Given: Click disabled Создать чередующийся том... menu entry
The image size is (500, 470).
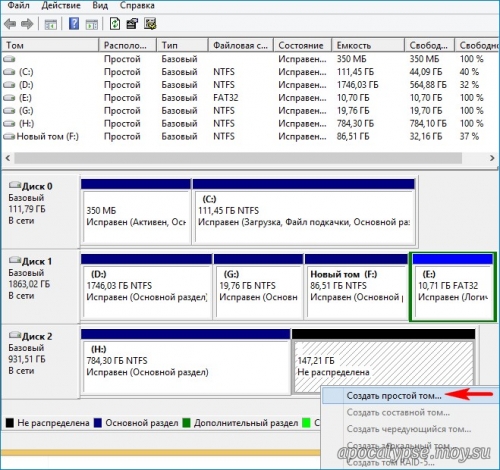Looking at the screenshot, I should [x=409, y=429].
